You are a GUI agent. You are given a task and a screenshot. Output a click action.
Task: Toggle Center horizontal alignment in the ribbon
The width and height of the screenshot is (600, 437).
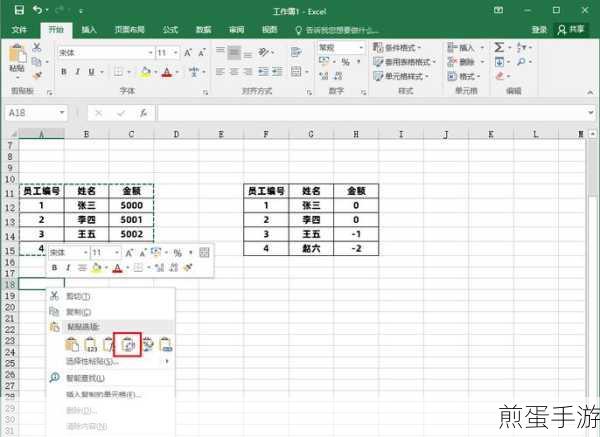point(234,72)
